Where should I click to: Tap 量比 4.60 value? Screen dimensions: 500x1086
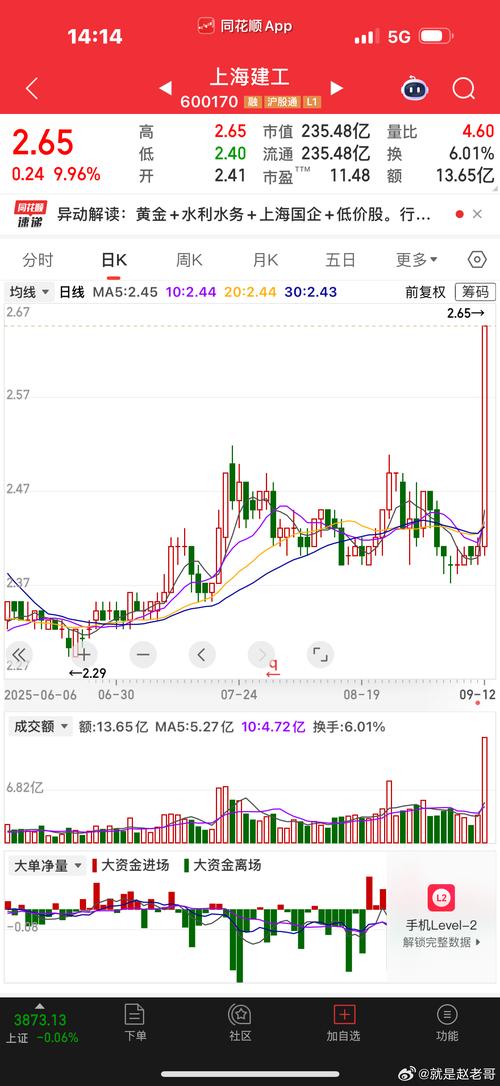[x=440, y=131]
